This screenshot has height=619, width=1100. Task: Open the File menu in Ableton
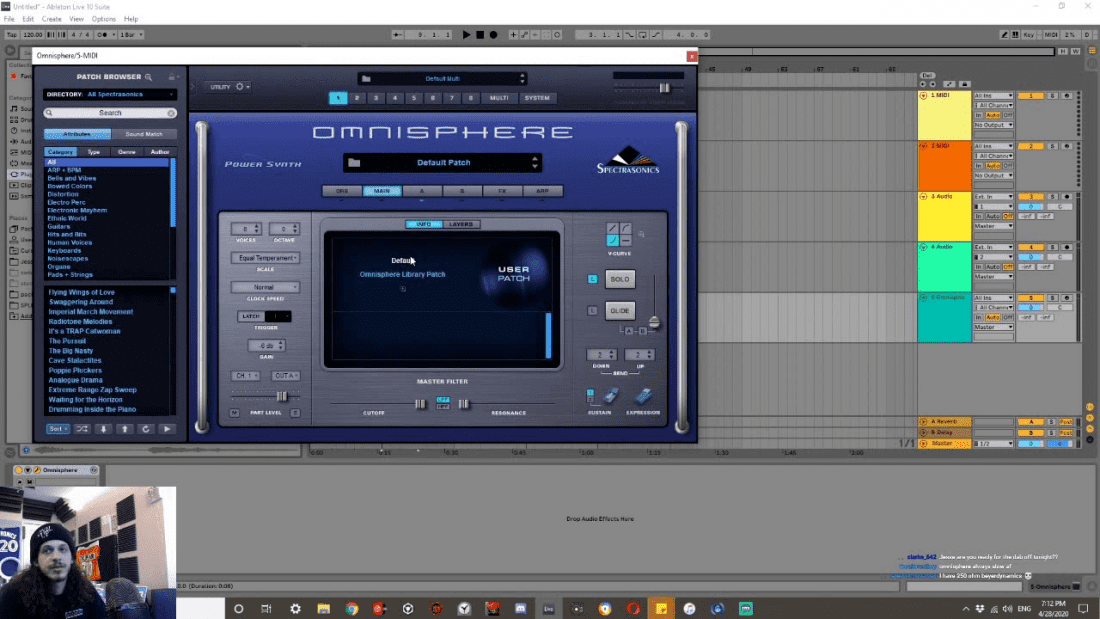[x=9, y=19]
